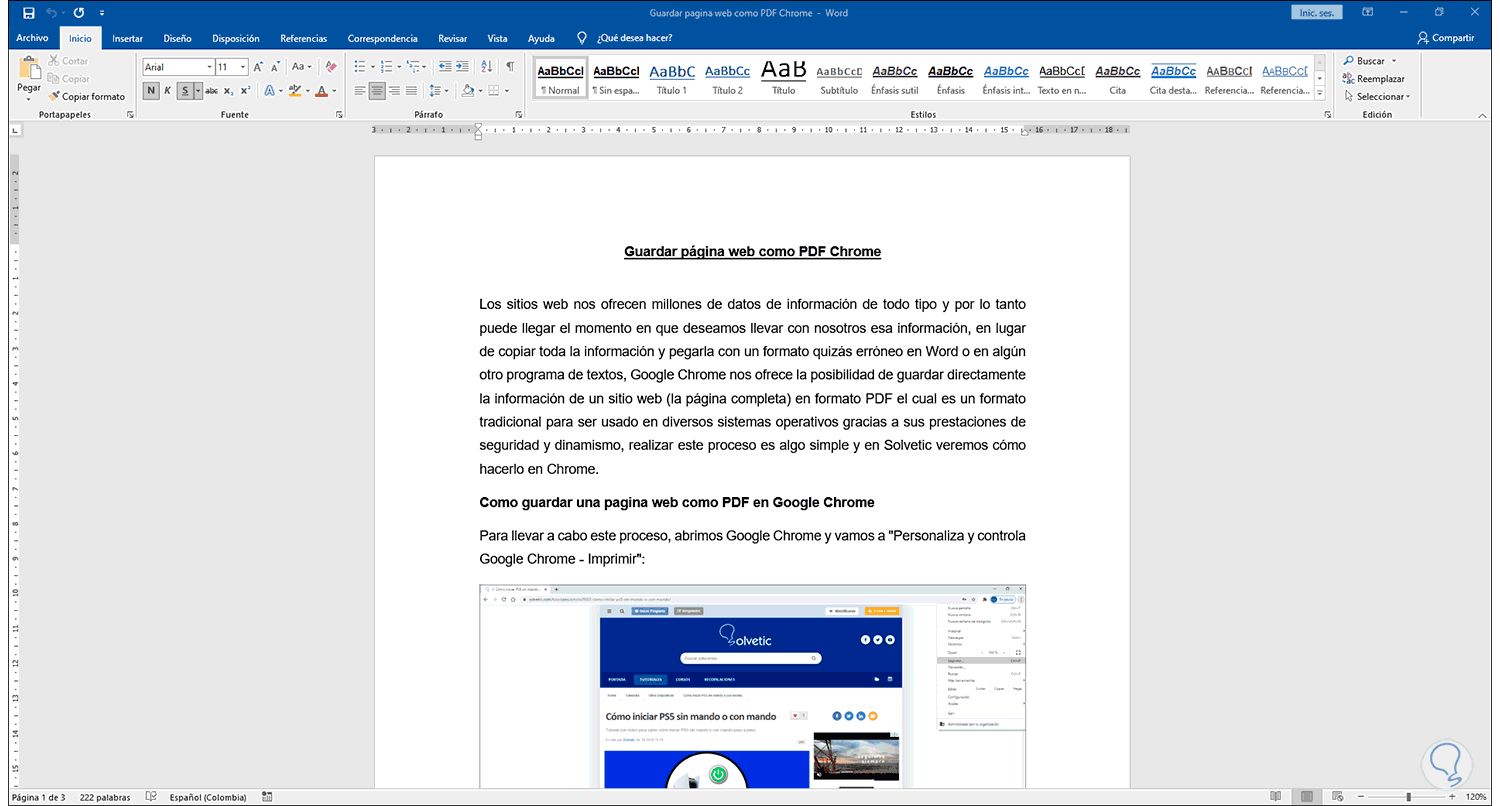Apply the yellow text highlight color
Viewport: 1500px width, 806px height.
294,91
